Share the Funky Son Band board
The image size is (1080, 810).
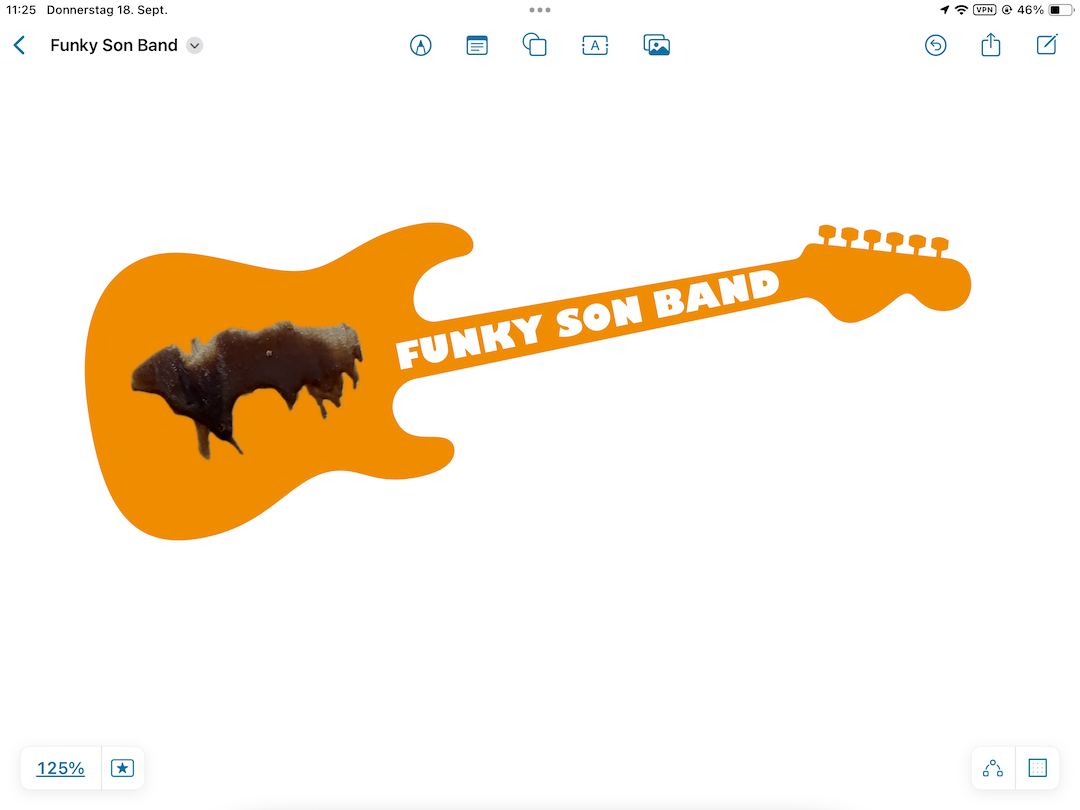click(x=990, y=45)
